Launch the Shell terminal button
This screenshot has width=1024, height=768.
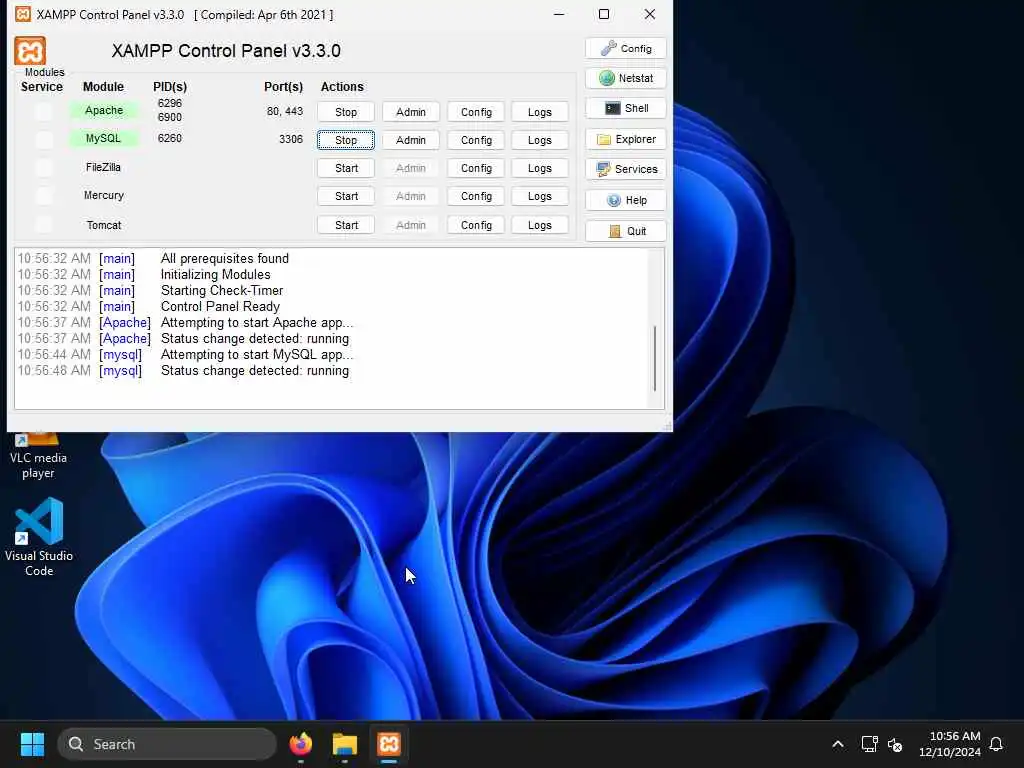click(x=626, y=108)
